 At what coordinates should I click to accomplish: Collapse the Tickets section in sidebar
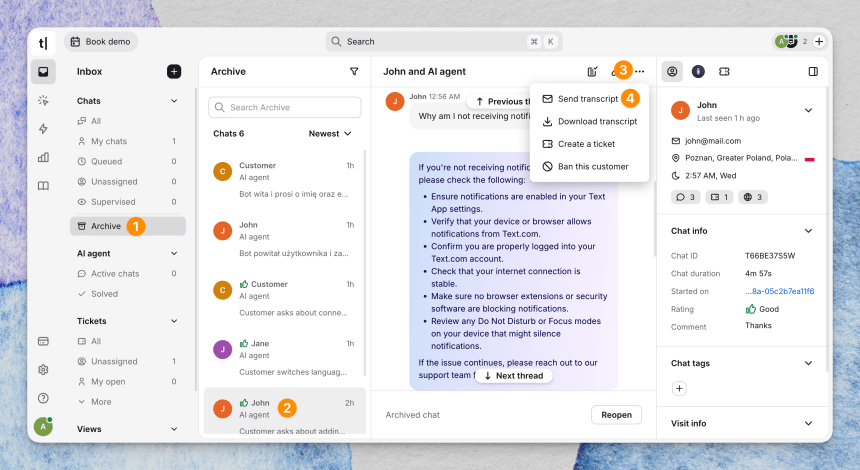click(174, 321)
